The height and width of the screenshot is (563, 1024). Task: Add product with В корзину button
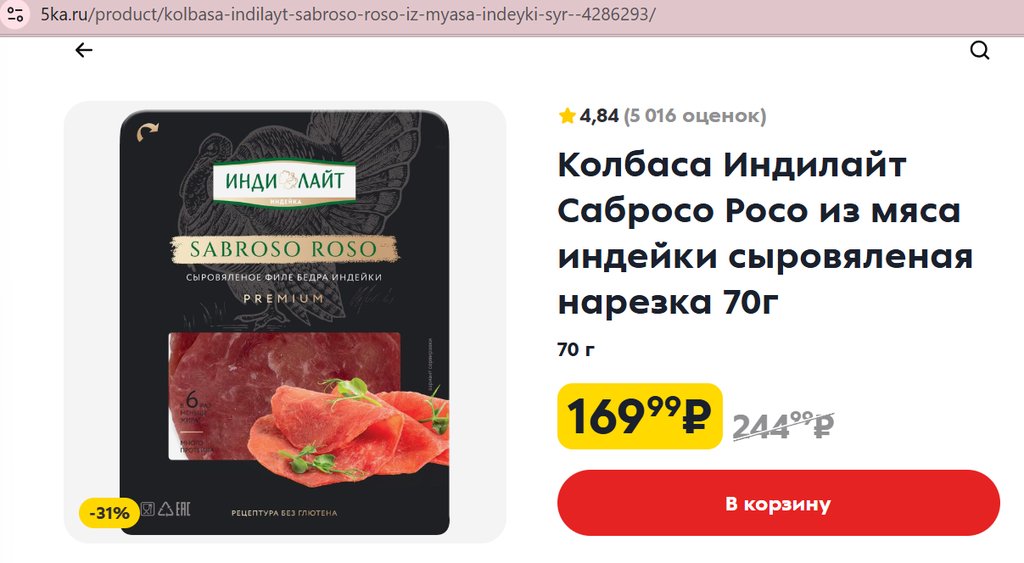pyautogui.click(x=778, y=504)
